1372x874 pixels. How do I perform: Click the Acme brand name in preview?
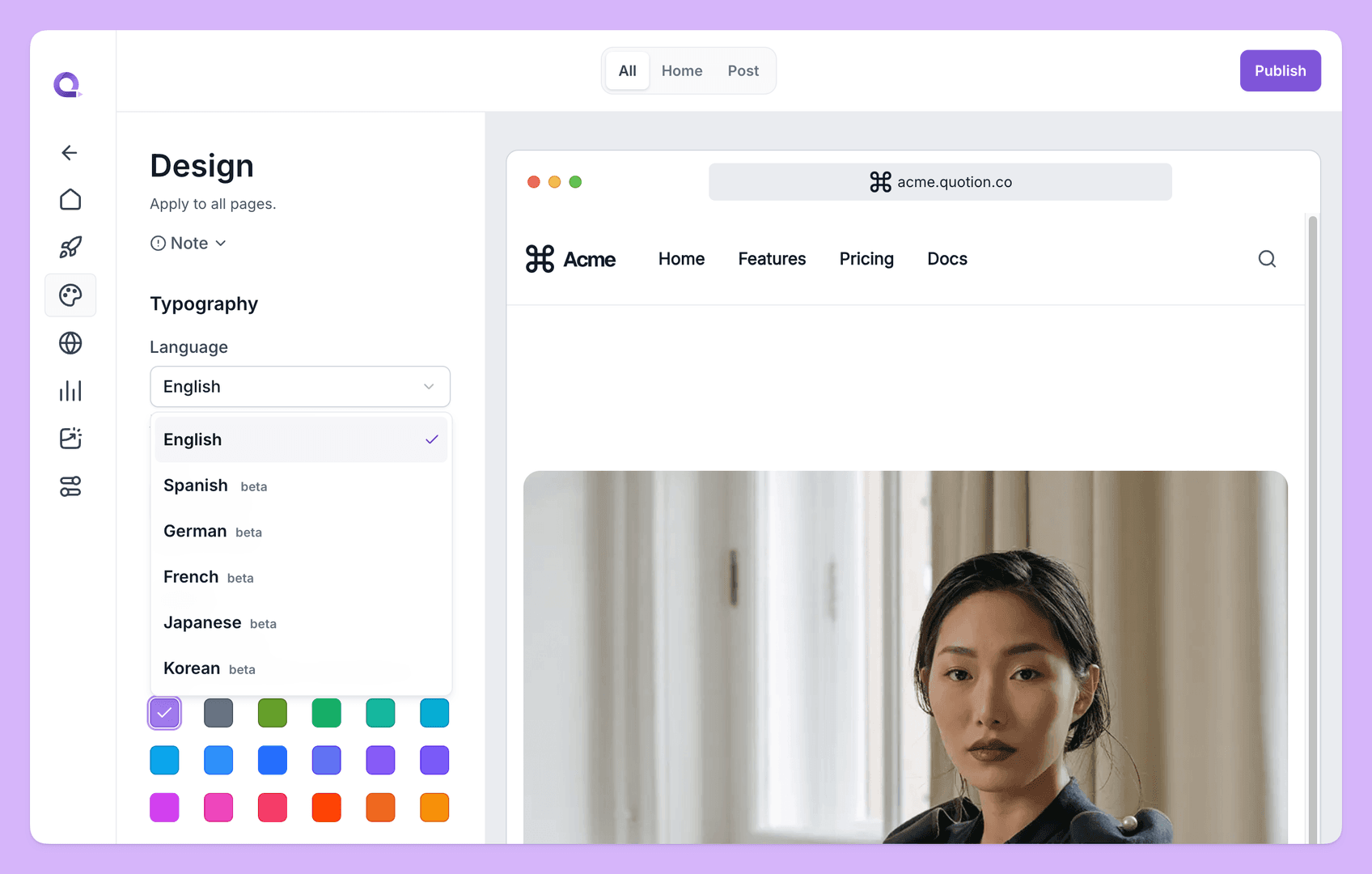590,260
